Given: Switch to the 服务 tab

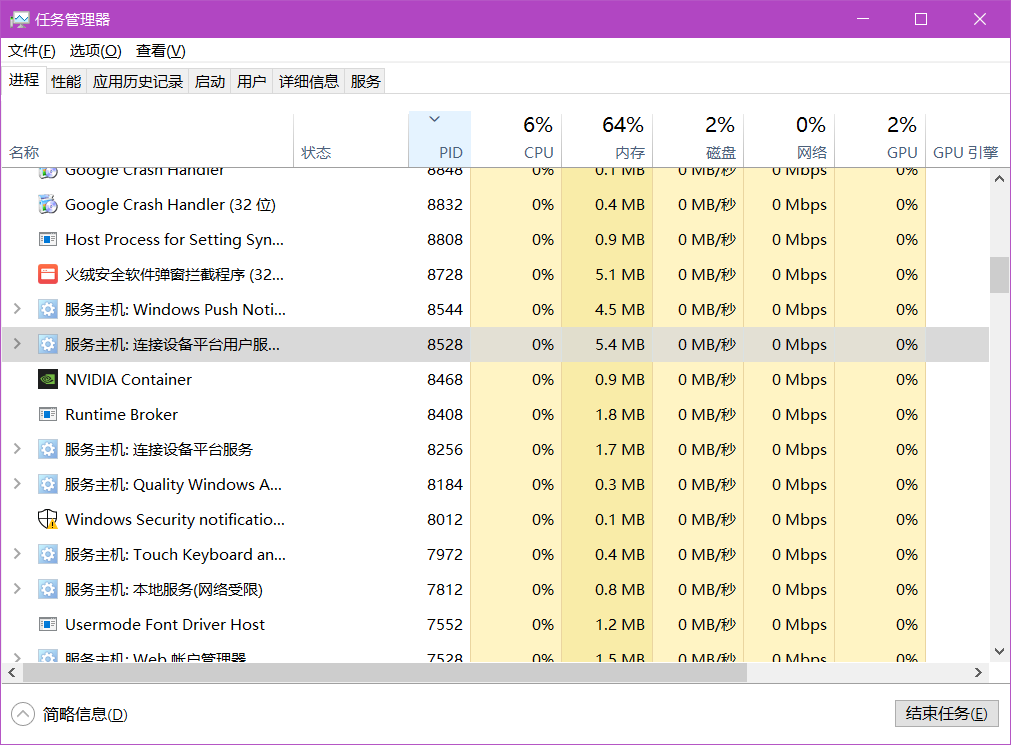Looking at the screenshot, I should coord(365,81).
